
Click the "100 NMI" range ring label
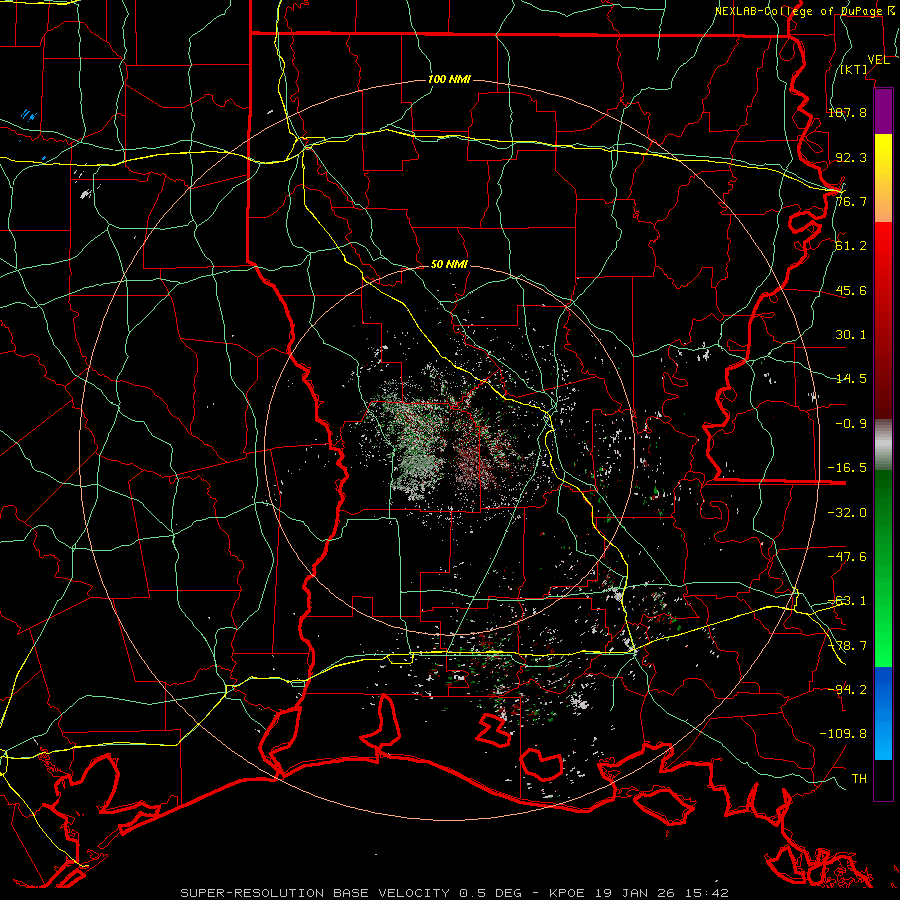click(449, 79)
